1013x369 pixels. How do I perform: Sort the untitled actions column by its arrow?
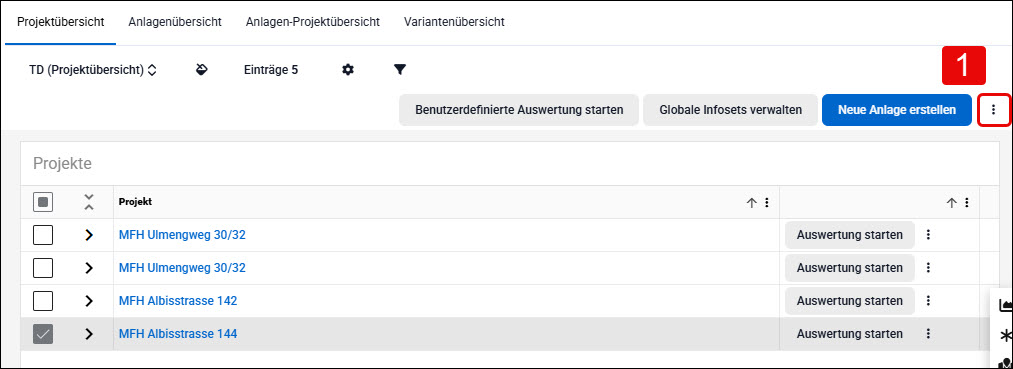coord(951,203)
